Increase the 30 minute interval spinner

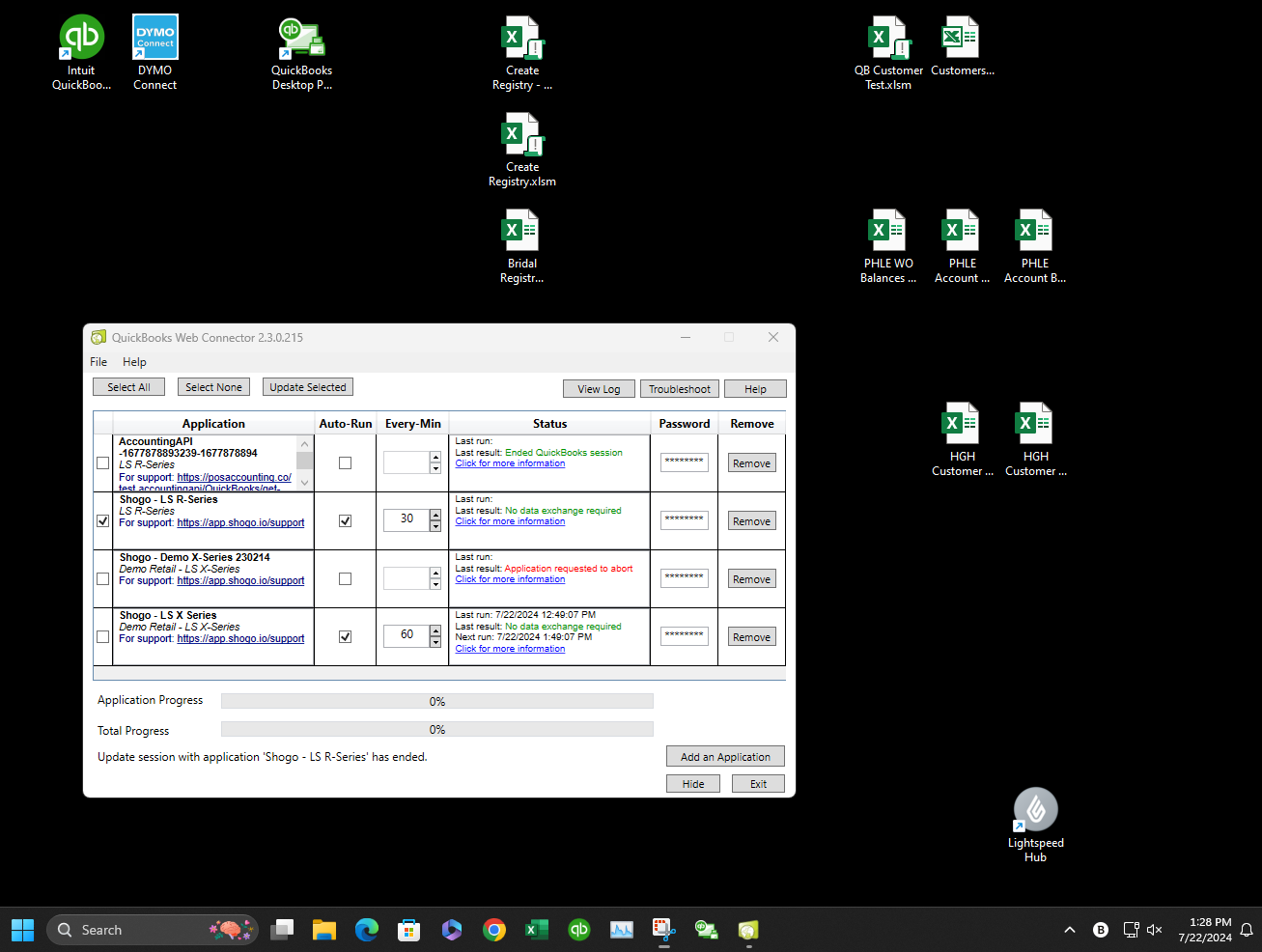[435, 515]
